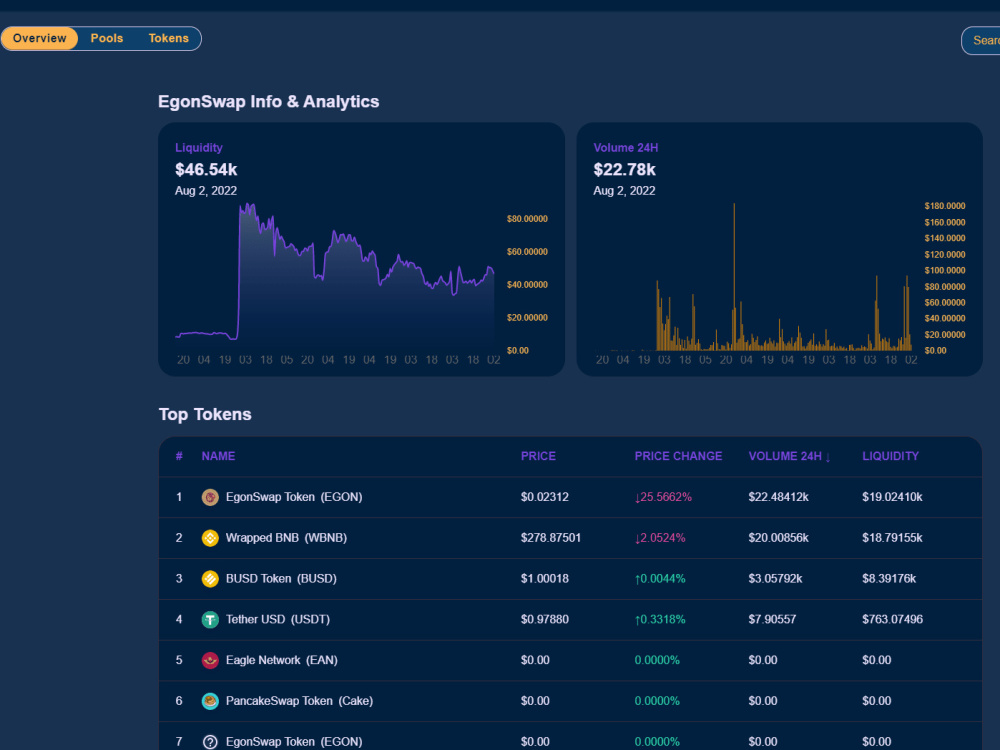Sort by Volume 24H column header

tap(790, 456)
